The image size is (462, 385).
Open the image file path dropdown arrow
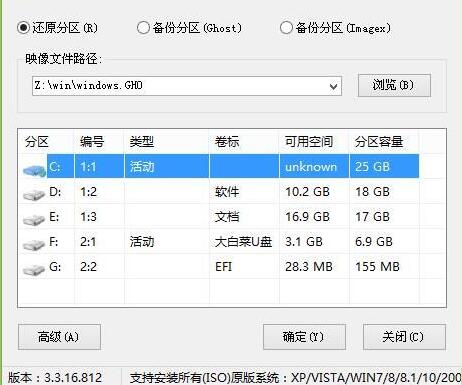pos(333,87)
